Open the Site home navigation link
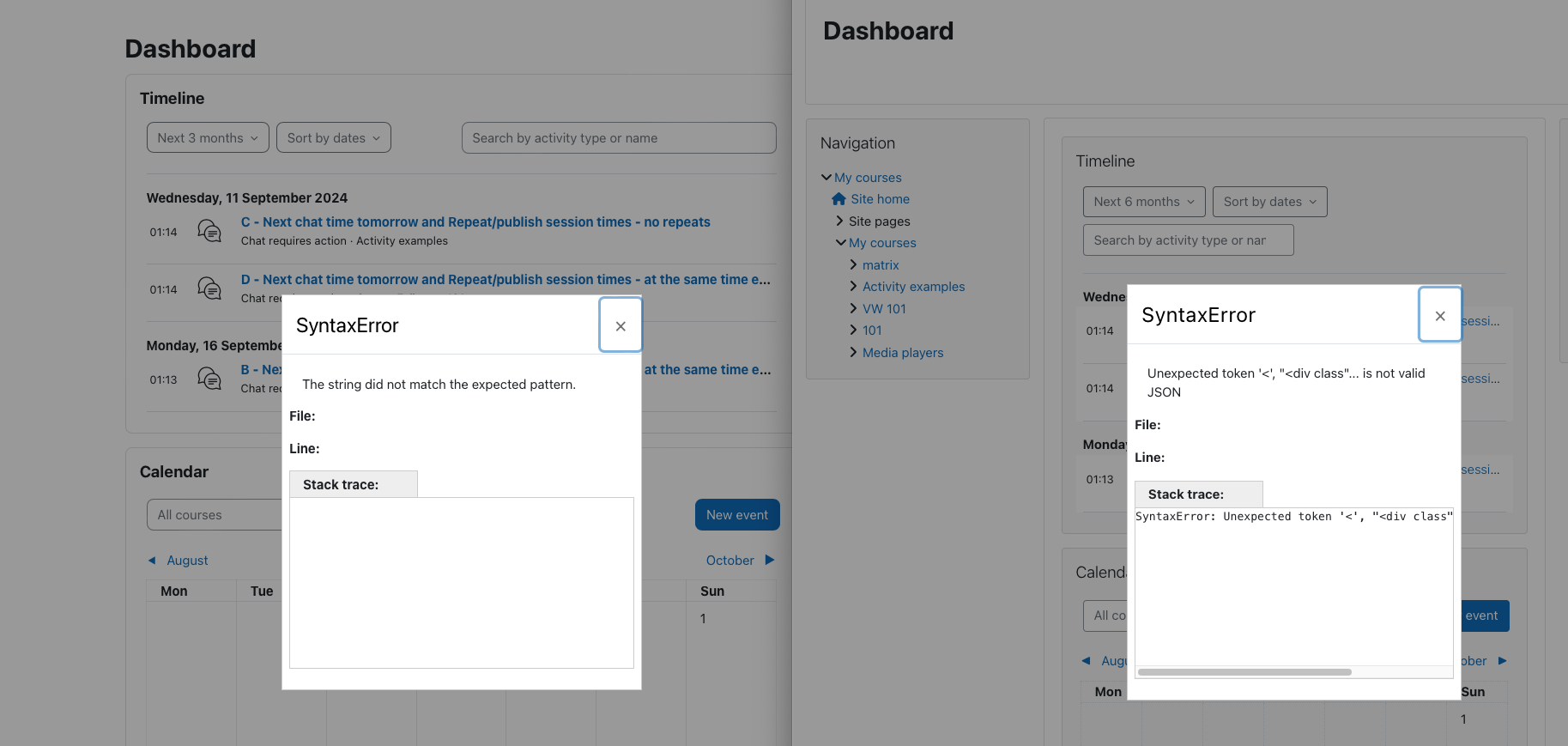 pos(881,199)
